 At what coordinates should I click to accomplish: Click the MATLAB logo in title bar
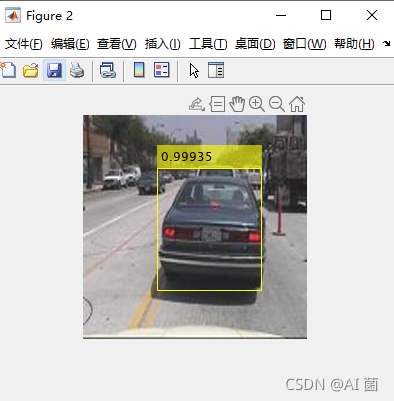click(13, 15)
